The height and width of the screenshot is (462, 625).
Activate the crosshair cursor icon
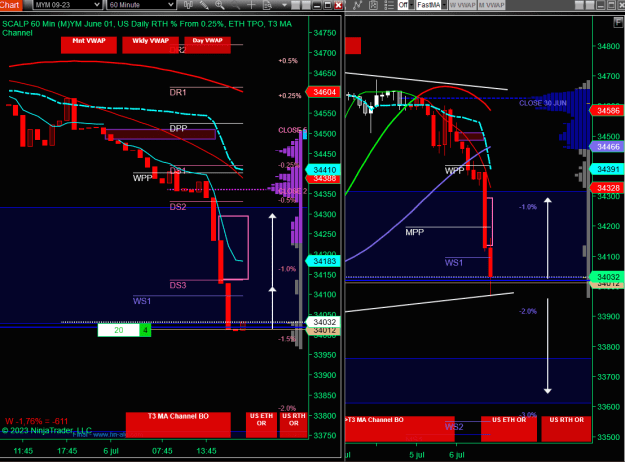[251, 5]
